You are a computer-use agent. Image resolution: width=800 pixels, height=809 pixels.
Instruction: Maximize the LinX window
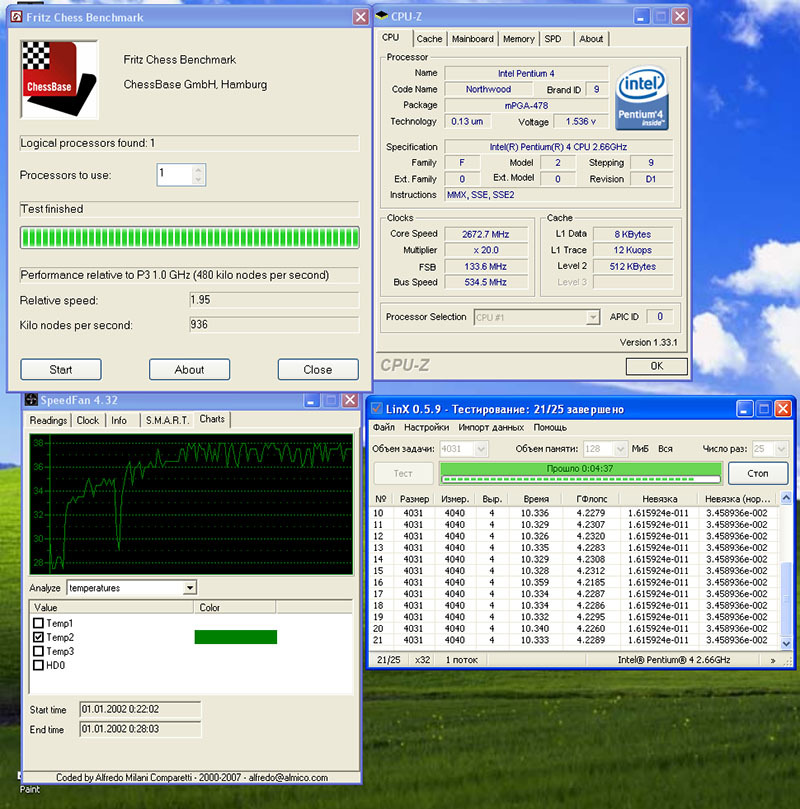[x=763, y=409]
